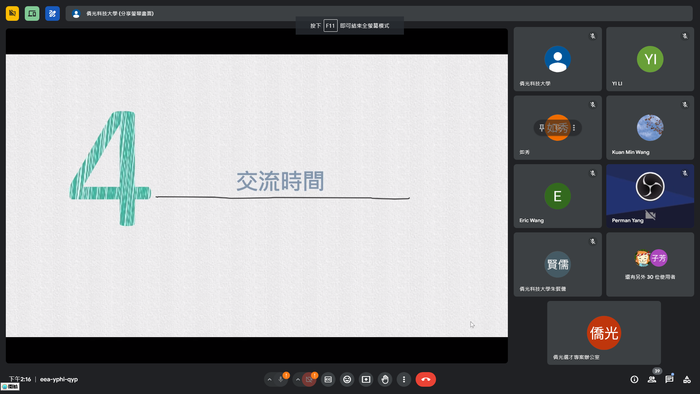
Task: Select the YI LI participant tile
Action: 650,59
